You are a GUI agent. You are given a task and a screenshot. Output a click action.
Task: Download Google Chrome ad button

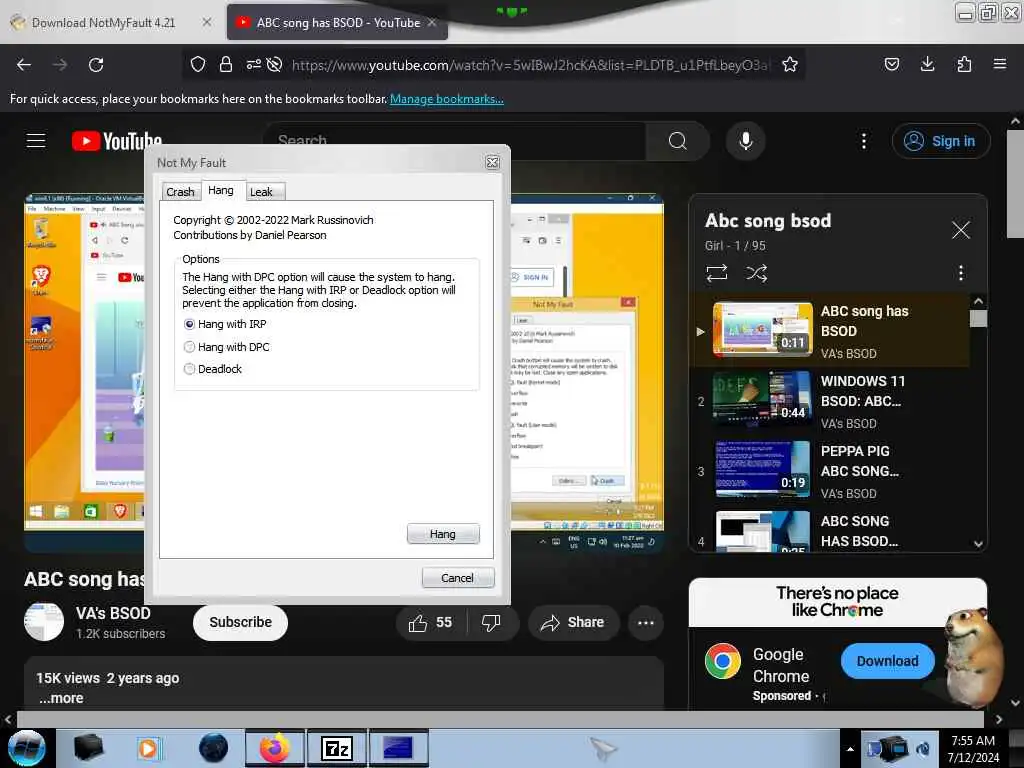click(x=888, y=661)
